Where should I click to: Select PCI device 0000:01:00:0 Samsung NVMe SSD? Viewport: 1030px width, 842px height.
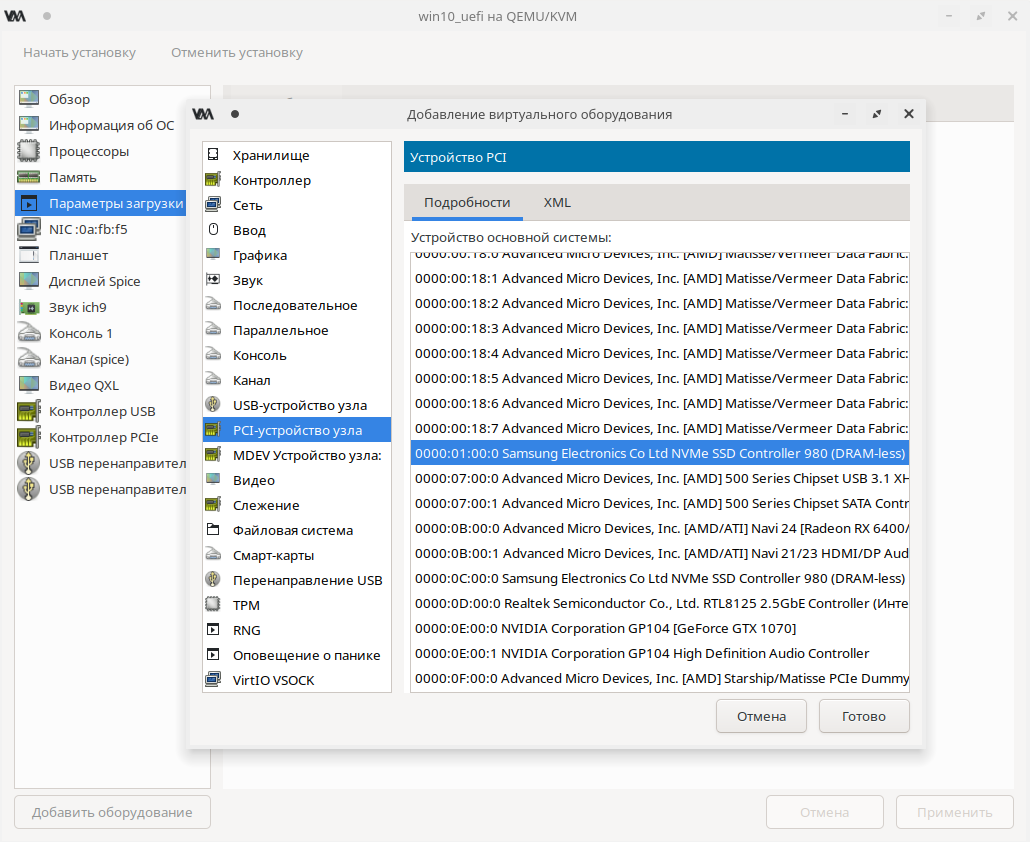660,453
